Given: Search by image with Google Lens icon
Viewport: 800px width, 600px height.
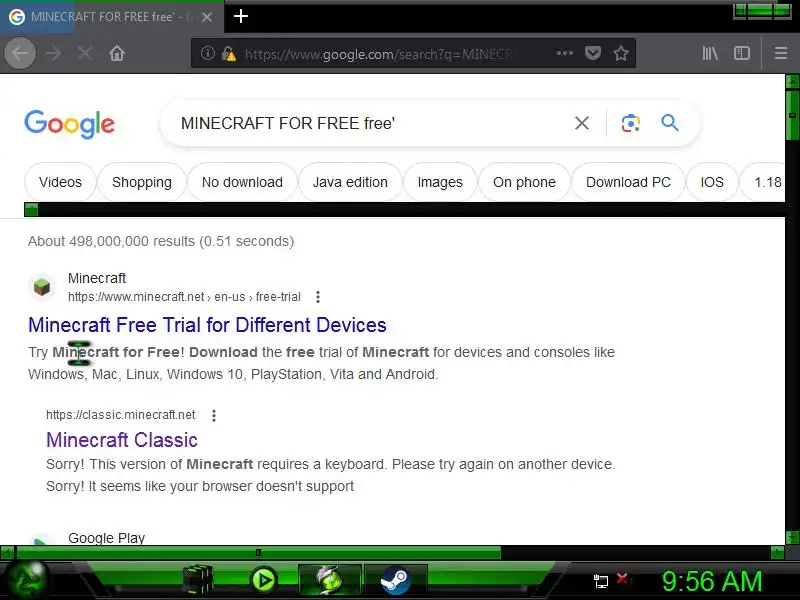Looking at the screenshot, I should coord(631,123).
